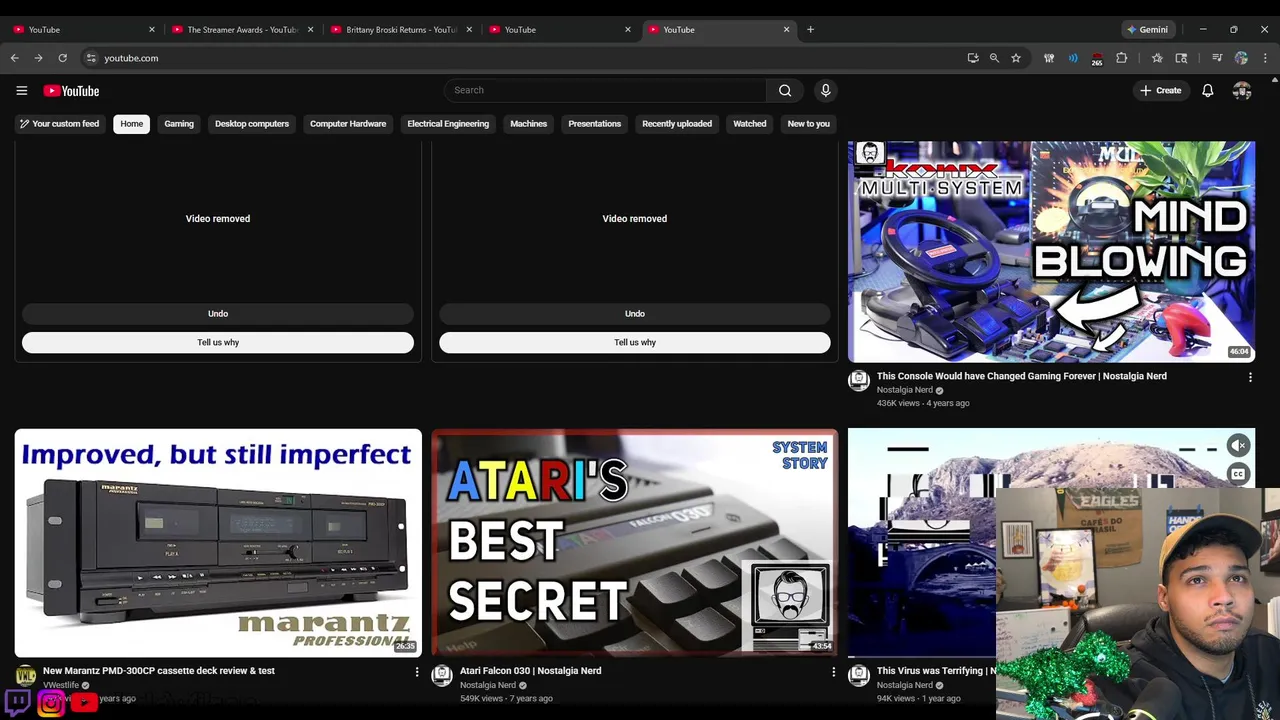Screen dimensions: 1280x720
Task: Open the Marantz cassette deck thumbnail
Action: coord(218,542)
